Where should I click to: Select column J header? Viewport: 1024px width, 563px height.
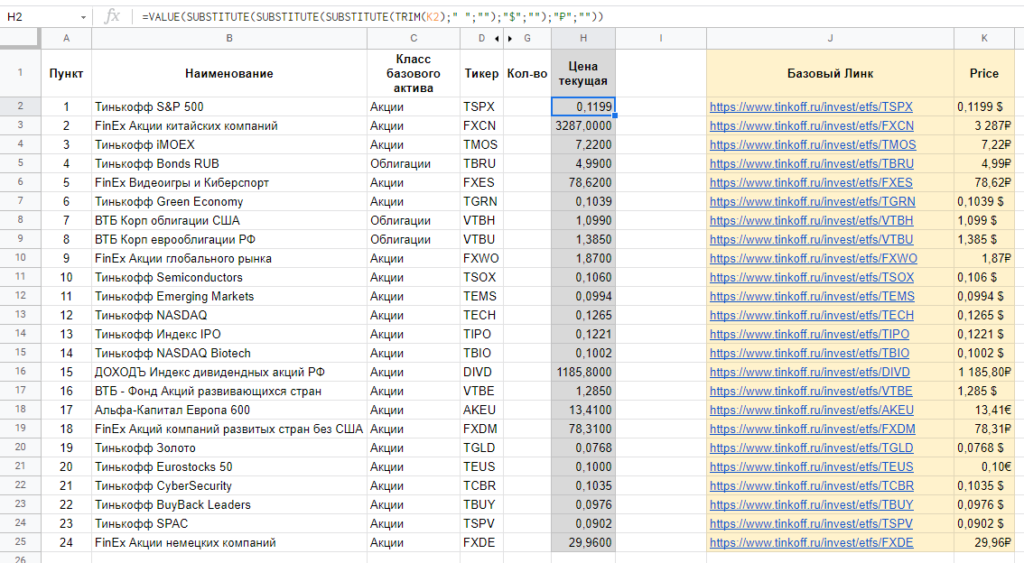coord(830,38)
